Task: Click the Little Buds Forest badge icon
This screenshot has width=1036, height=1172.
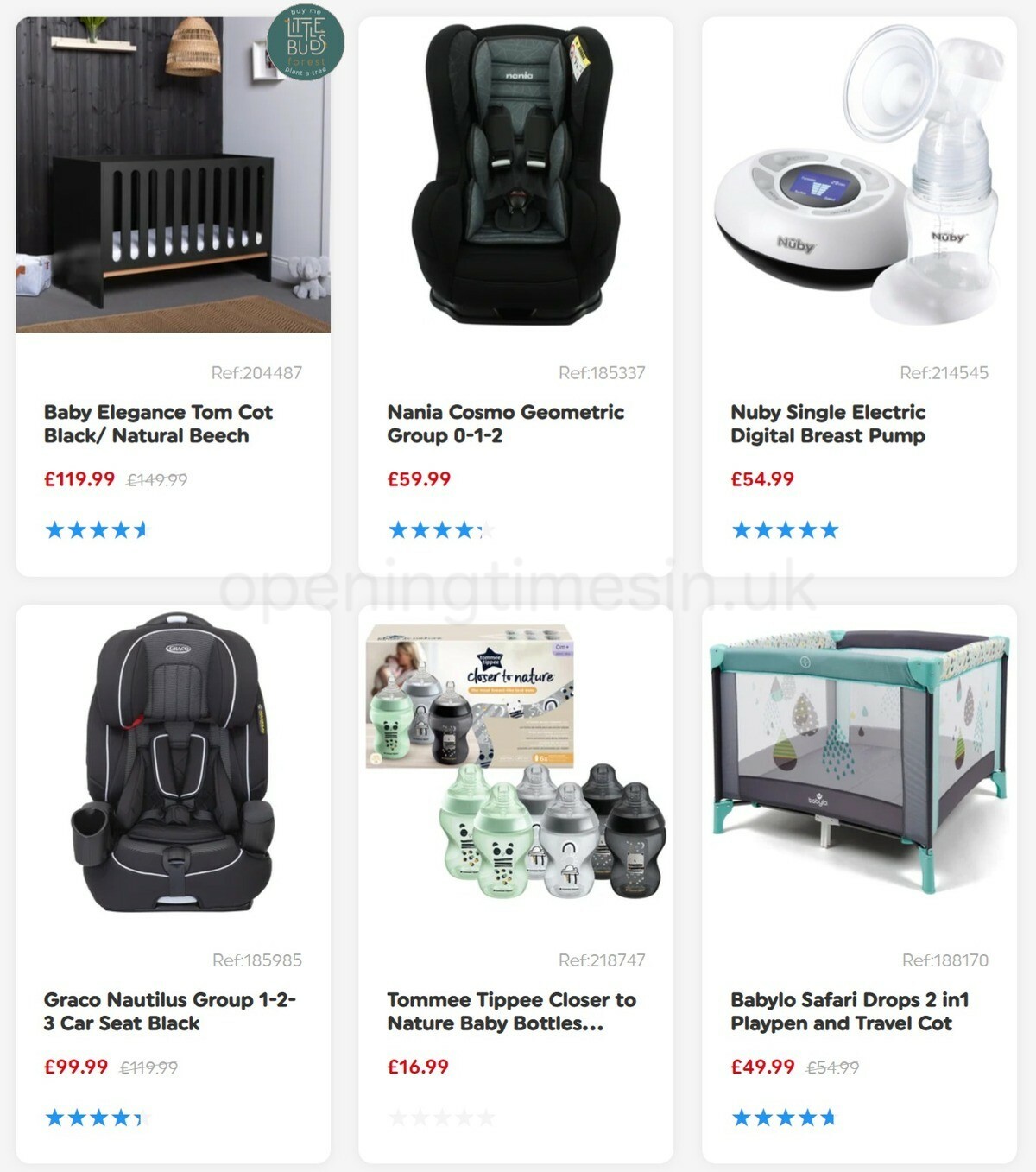Action: (x=306, y=42)
